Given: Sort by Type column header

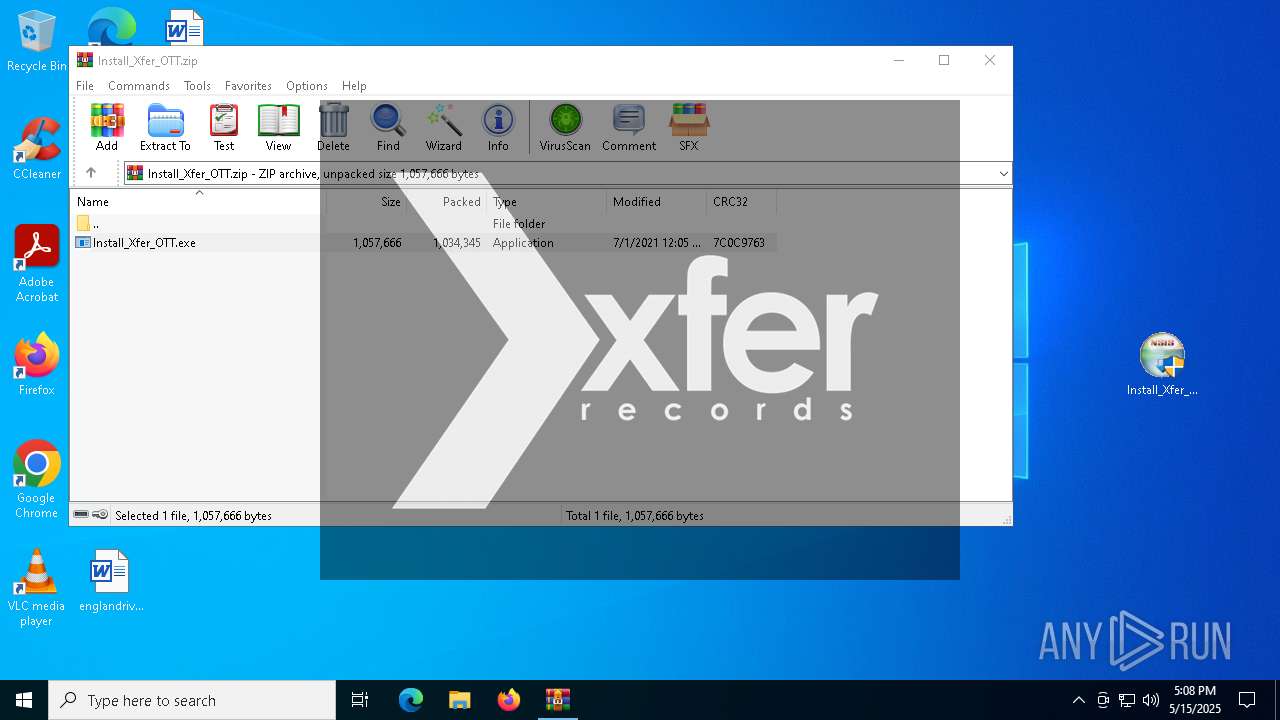Looking at the screenshot, I should coord(547,202).
